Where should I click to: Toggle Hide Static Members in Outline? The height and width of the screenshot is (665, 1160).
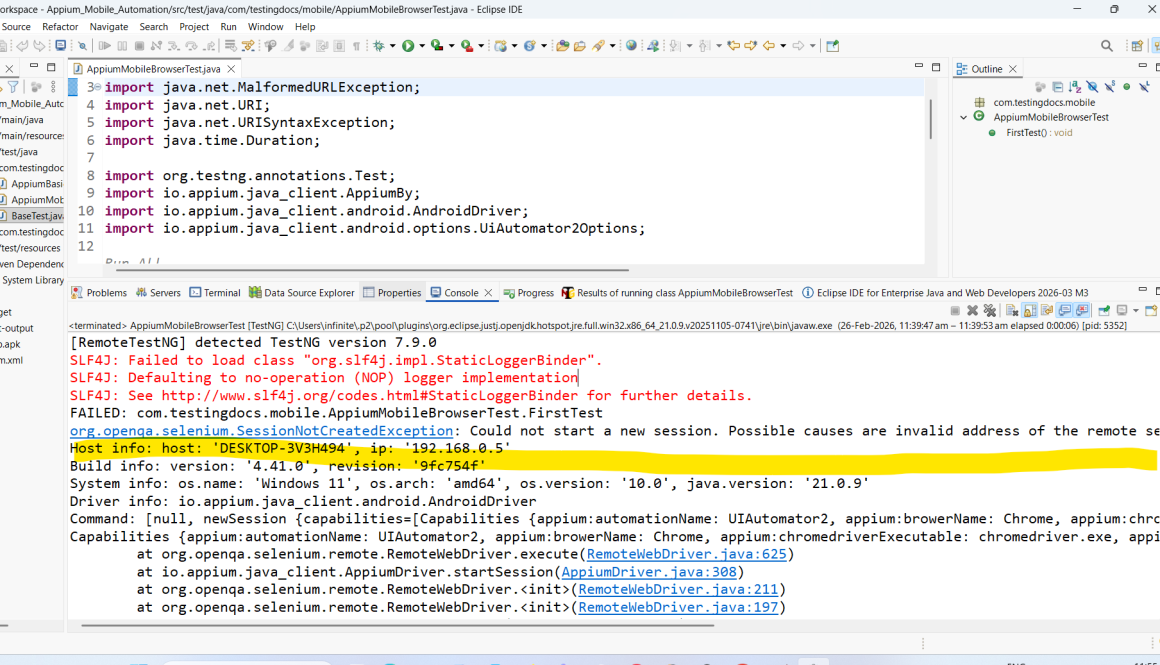[x=1109, y=87]
